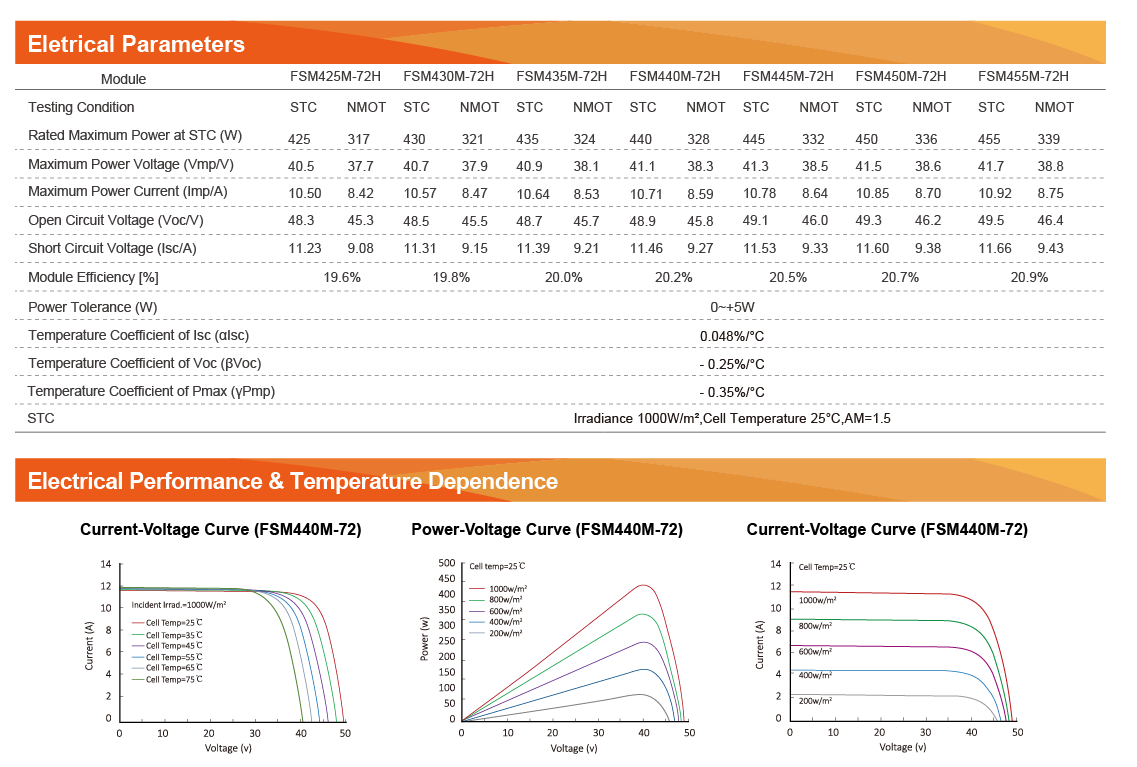Image resolution: width=1137 pixels, height=767 pixels.
Task: Click the Imp value 10.50
Action: [305, 194]
